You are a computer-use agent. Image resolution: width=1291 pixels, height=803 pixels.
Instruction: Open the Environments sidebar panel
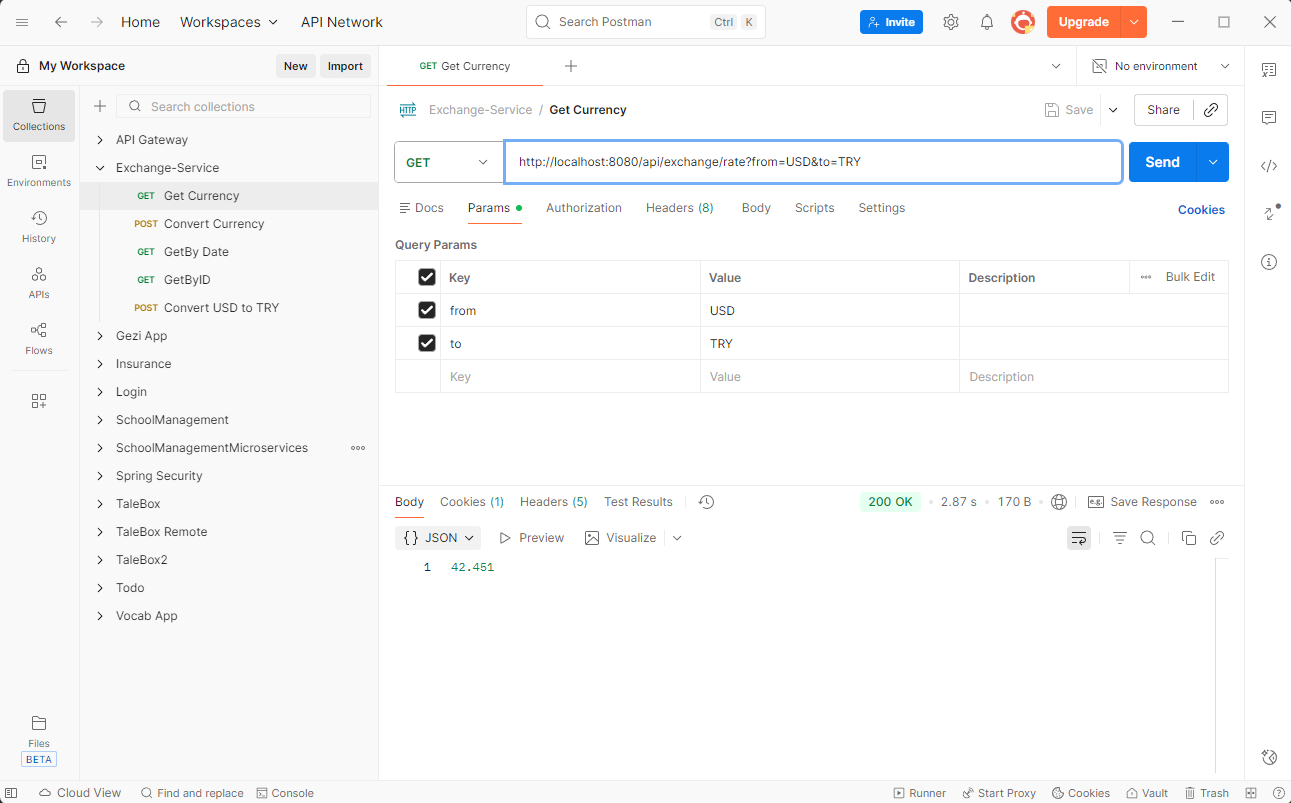39,170
